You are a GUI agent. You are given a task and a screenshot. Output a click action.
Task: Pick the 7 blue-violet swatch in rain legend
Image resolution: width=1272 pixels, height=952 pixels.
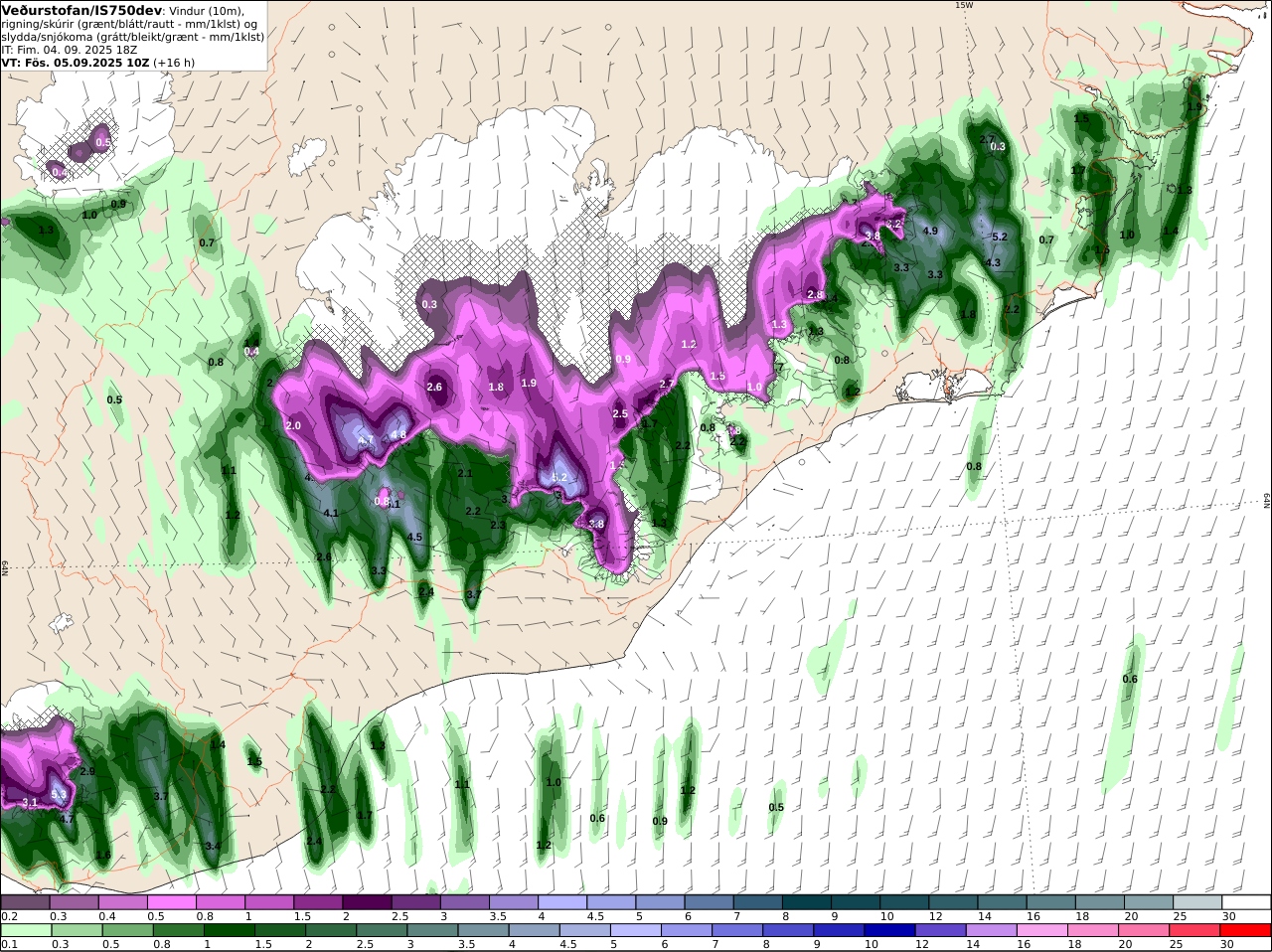pyautogui.click(x=737, y=930)
